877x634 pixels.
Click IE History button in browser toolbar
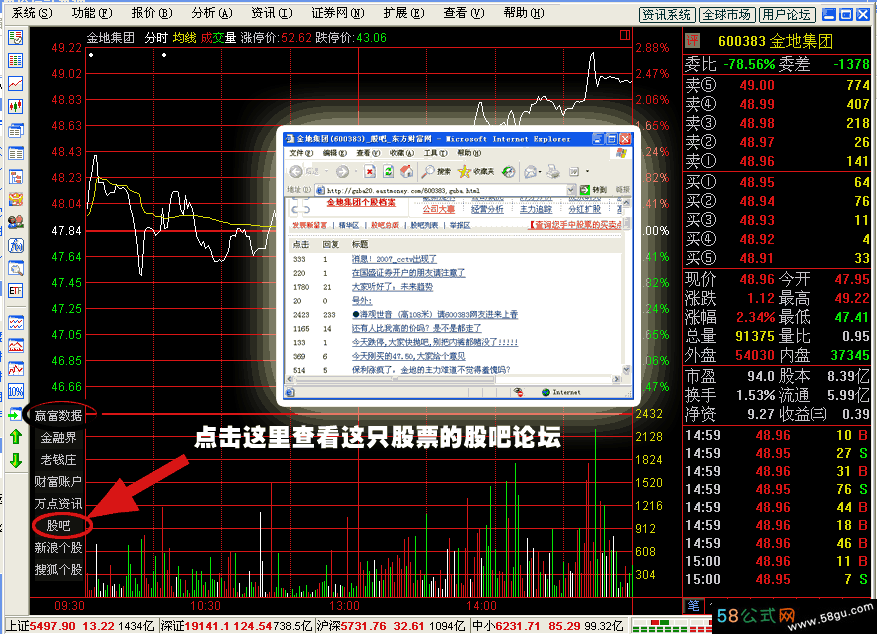click(508, 172)
